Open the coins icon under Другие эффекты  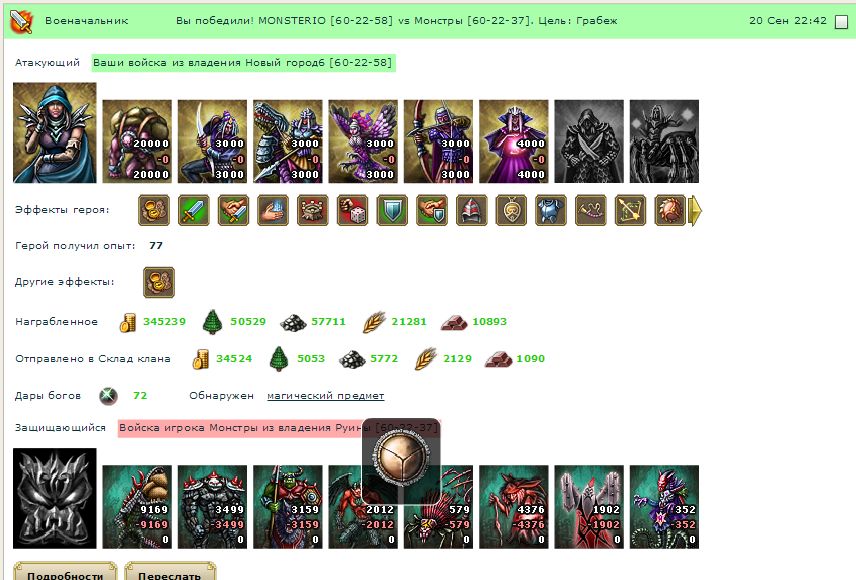pyautogui.click(x=159, y=282)
